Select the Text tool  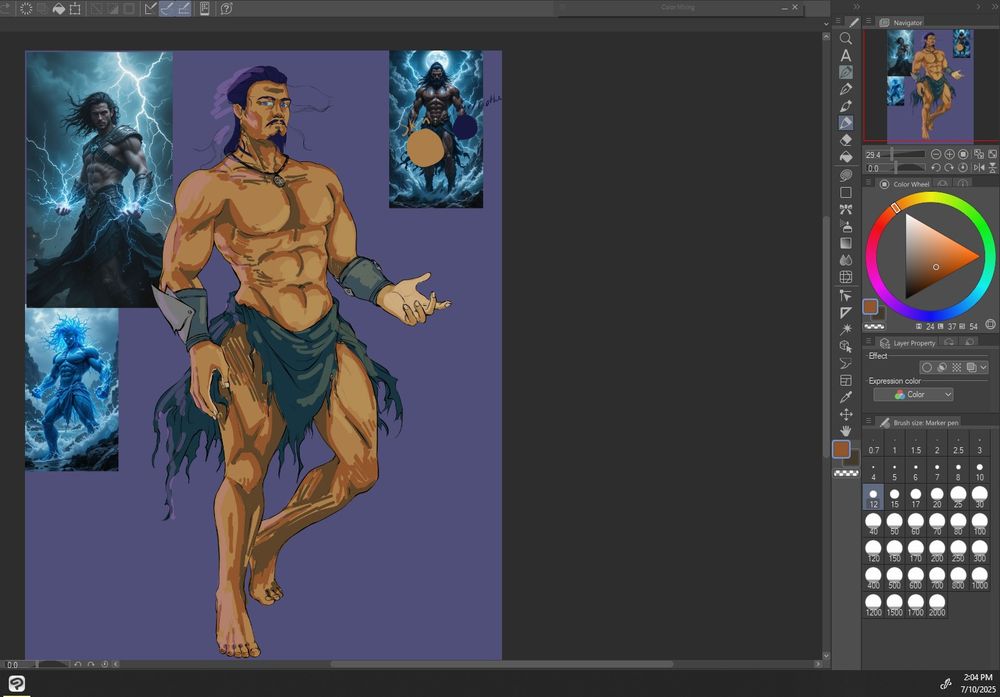[846, 56]
